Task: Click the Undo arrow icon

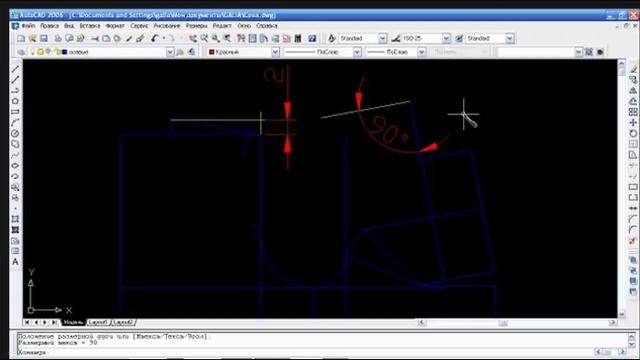Action: tap(154, 38)
